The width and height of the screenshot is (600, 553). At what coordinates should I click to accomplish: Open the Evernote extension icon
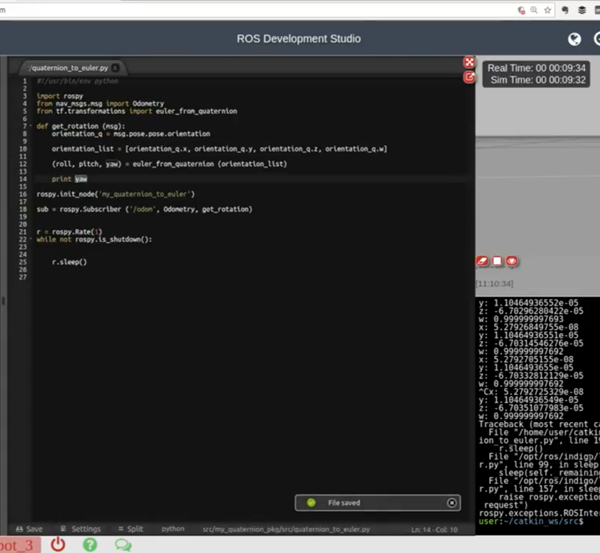[565, 10]
